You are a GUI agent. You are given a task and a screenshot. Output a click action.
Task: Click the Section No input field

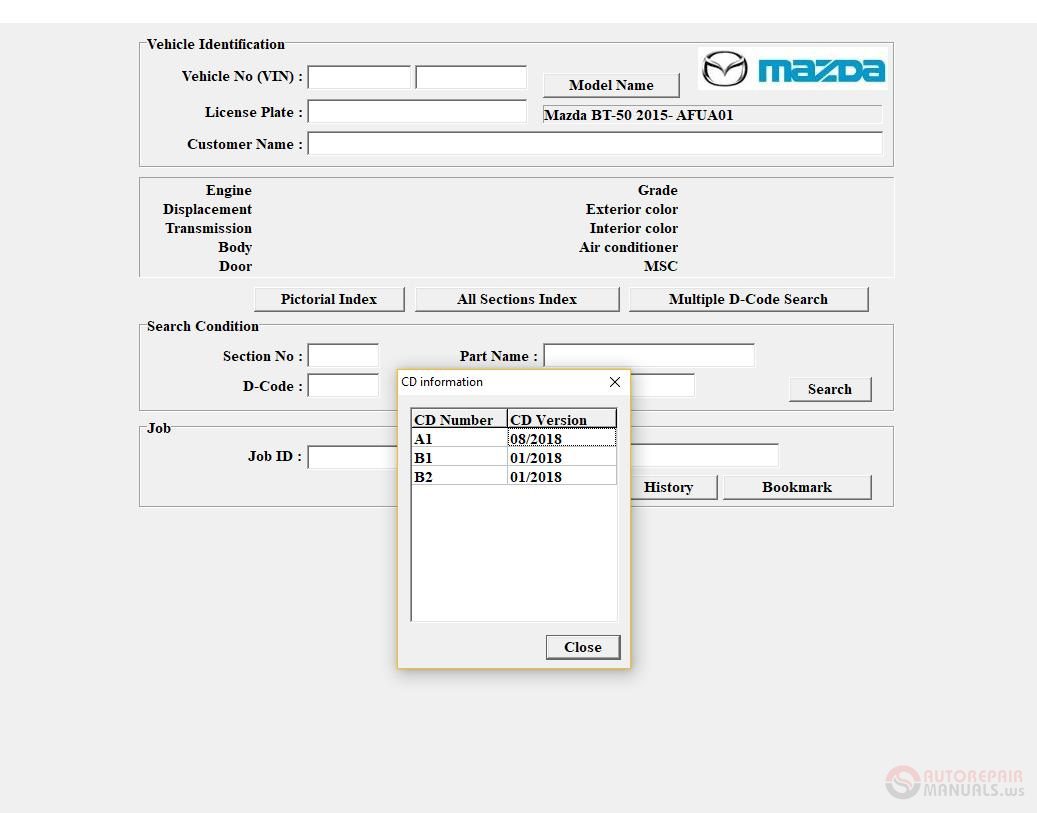pos(343,355)
